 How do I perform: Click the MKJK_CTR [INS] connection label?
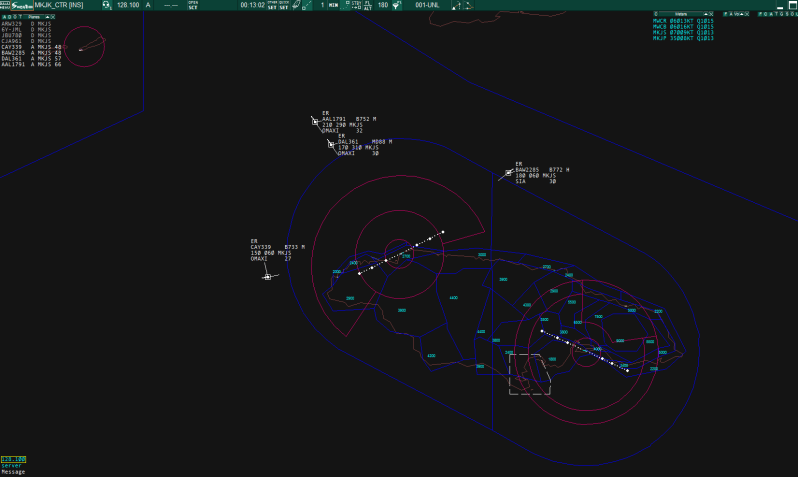(x=59, y=5)
